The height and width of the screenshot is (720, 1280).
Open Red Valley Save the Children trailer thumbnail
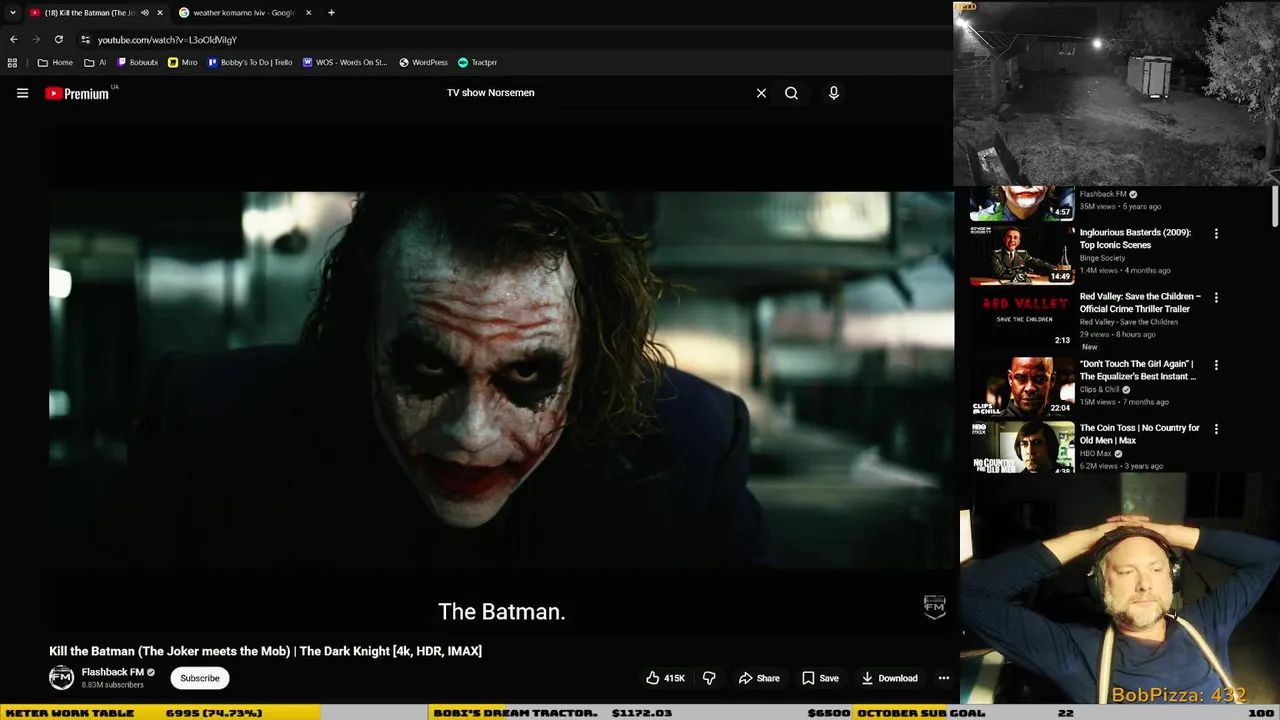1021,320
